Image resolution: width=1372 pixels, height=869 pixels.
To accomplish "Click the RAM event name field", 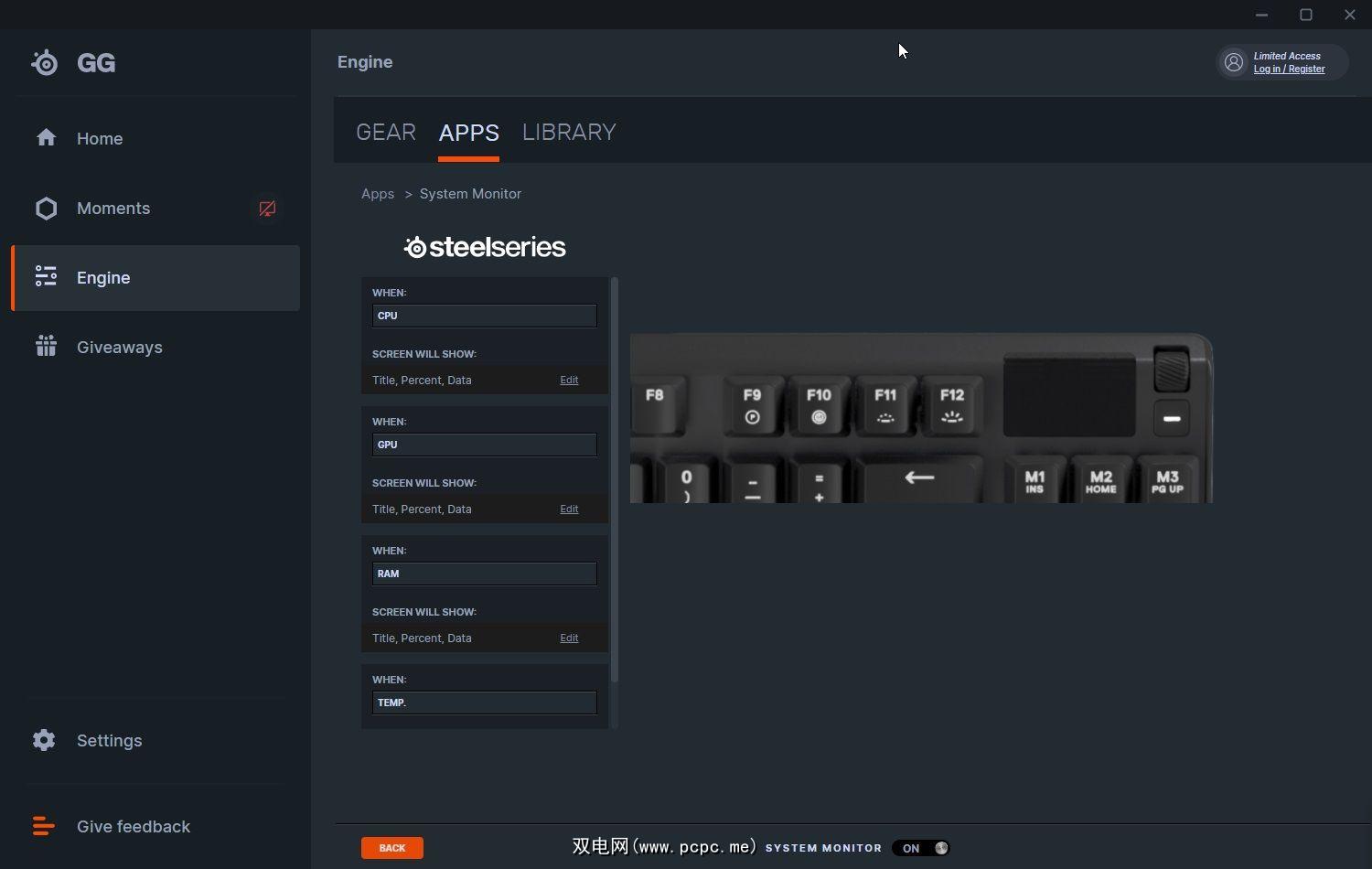I will click(485, 574).
